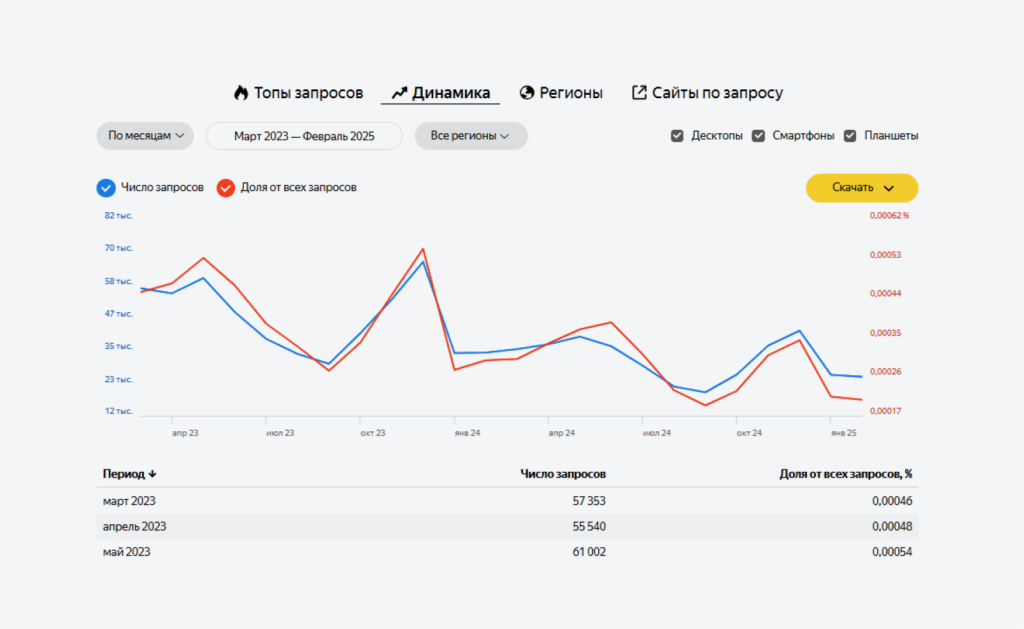
Task: Expand the Все регионы dropdown
Action: pos(470,136)
